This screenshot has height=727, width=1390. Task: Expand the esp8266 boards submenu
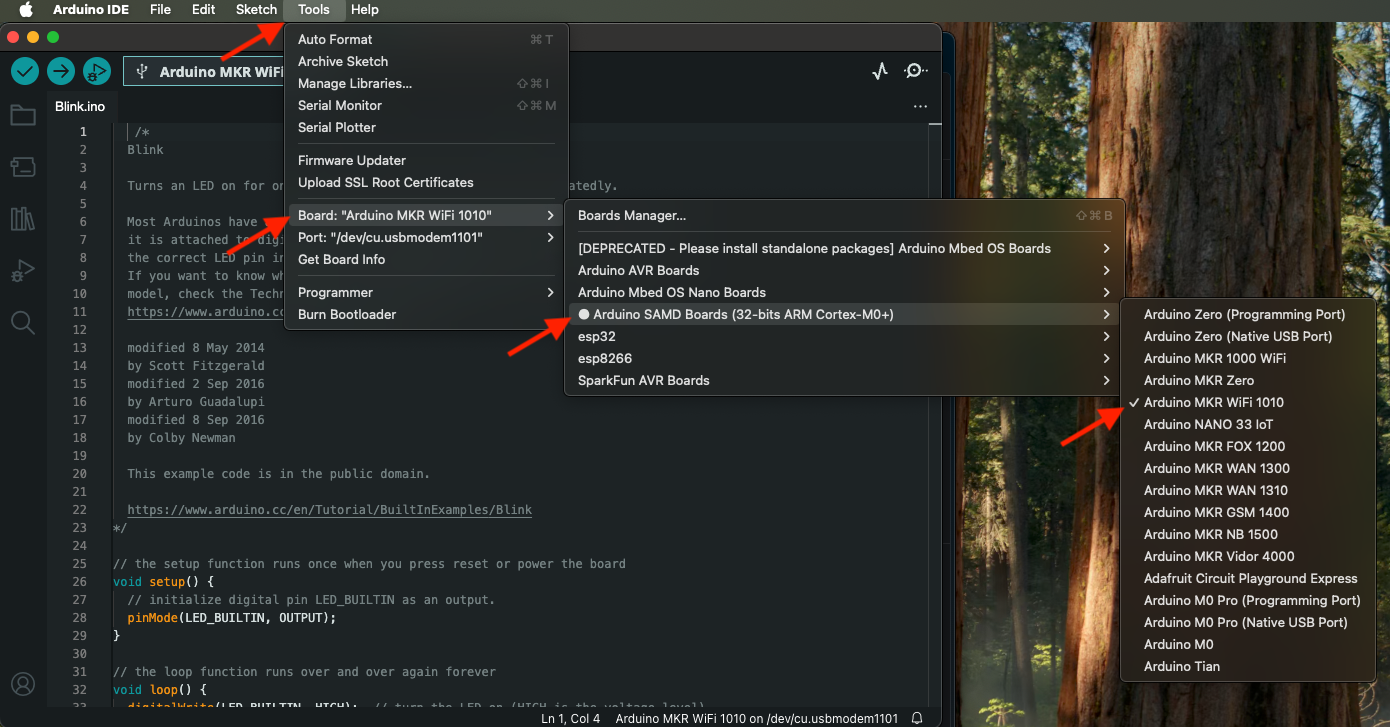pyautogui.click(x=843, y=358)
